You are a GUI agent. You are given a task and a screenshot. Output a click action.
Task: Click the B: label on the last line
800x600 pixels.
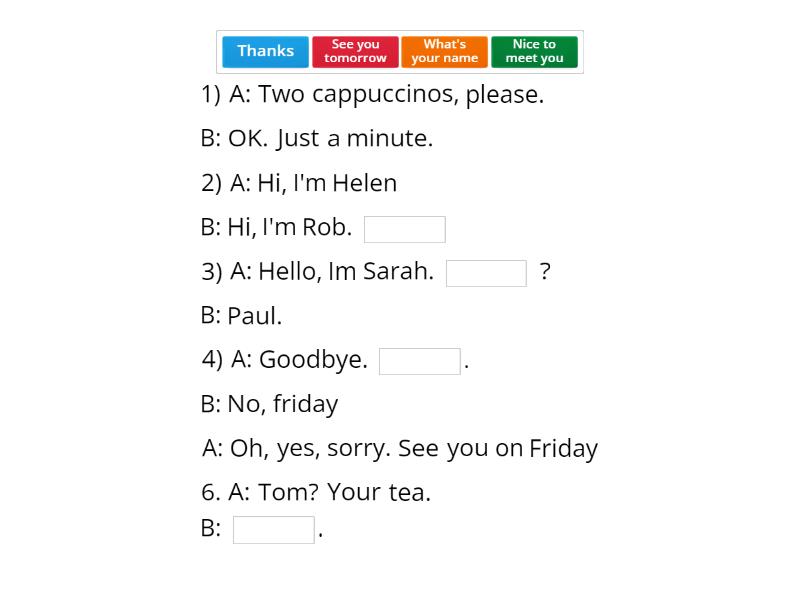click(211, 529)
